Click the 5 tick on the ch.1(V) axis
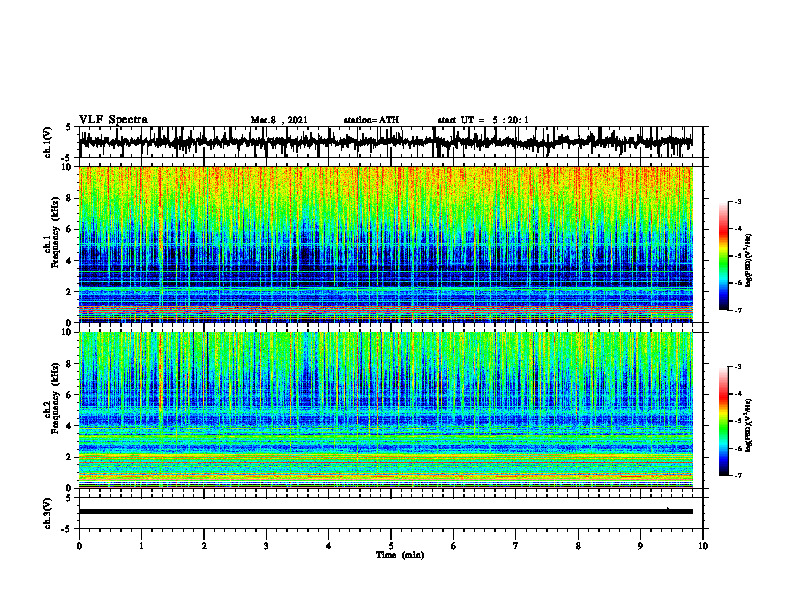This screenshot has height=612, width=792. 68,127
